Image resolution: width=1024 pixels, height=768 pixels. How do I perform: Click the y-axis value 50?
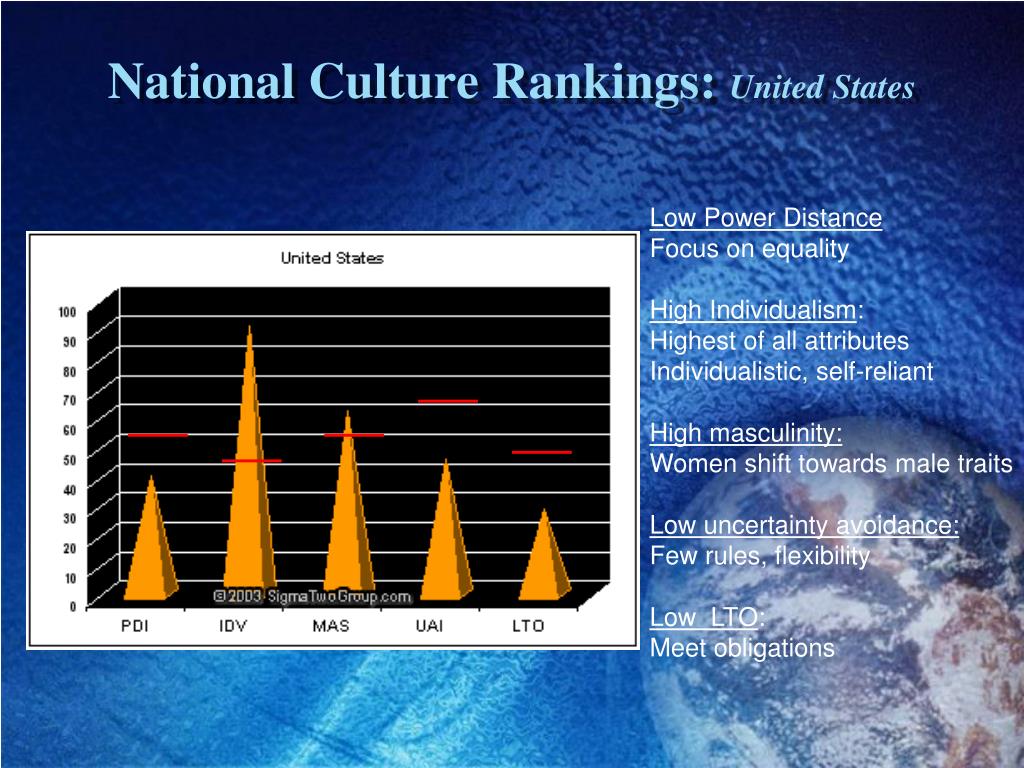click(69, 459)
